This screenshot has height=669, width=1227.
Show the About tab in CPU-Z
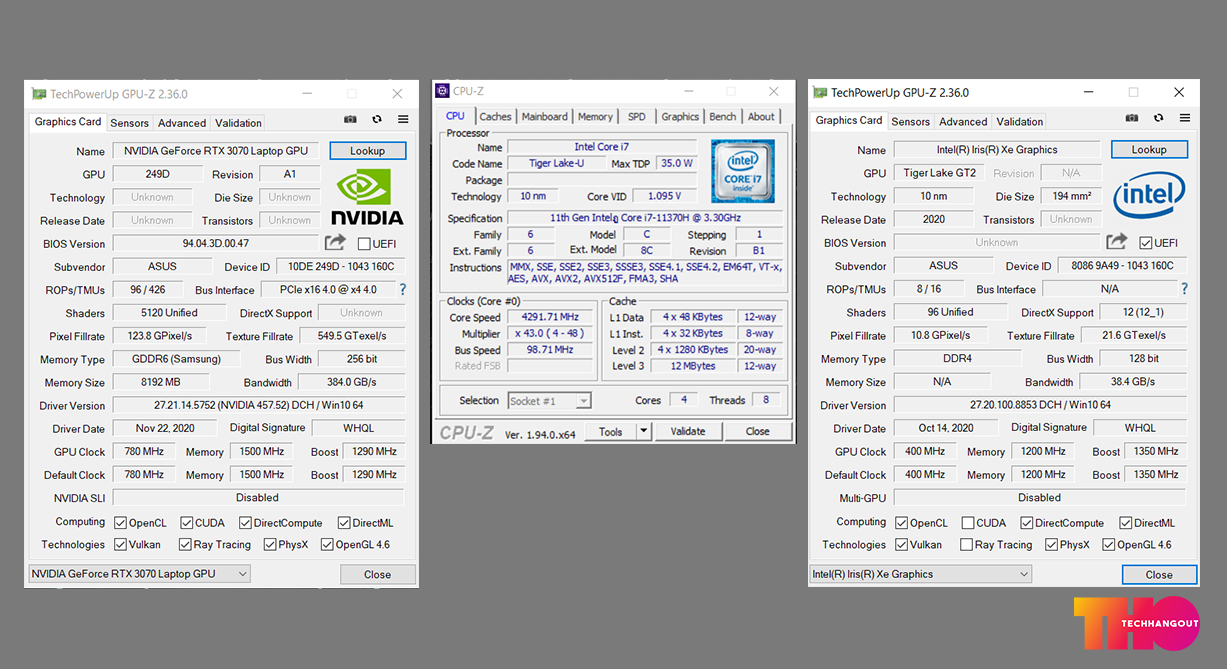(x=761, y=117)
